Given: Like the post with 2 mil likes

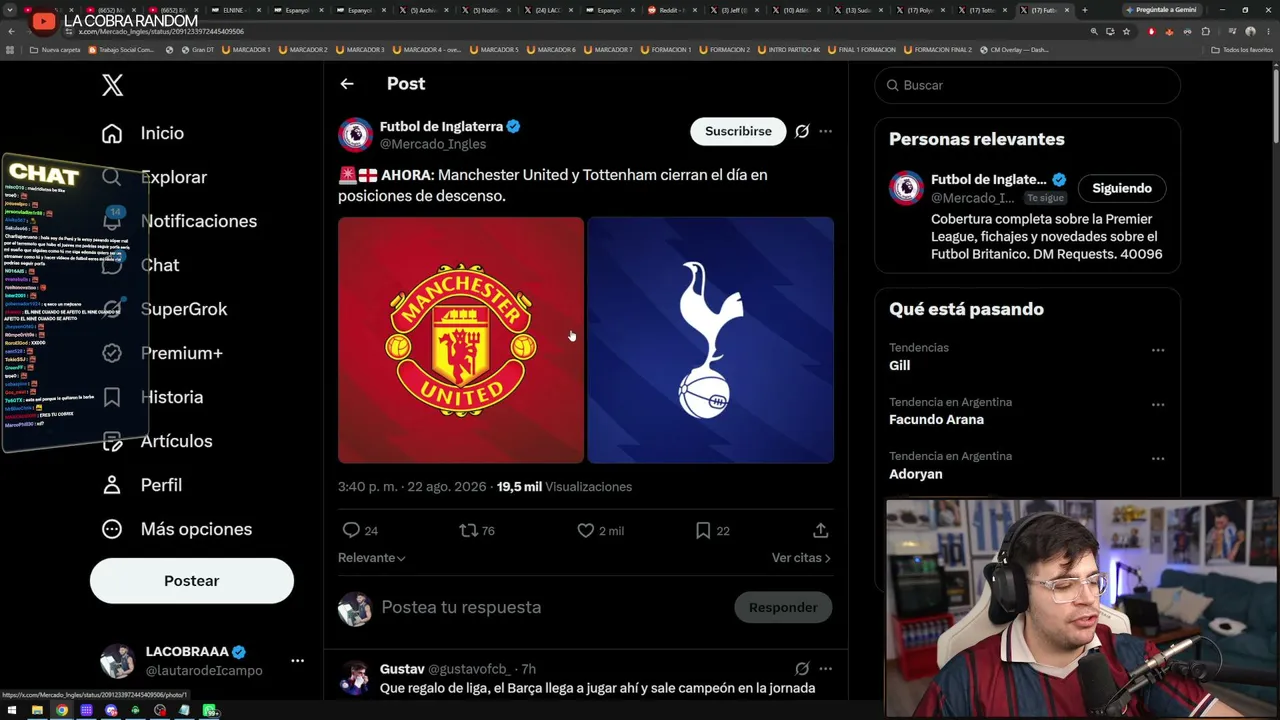Looking at the screenshot, I should [x=586, y=530].
